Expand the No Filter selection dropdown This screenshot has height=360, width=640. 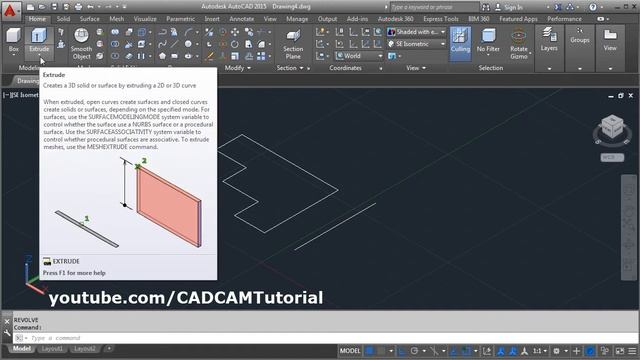pos(488,54)
